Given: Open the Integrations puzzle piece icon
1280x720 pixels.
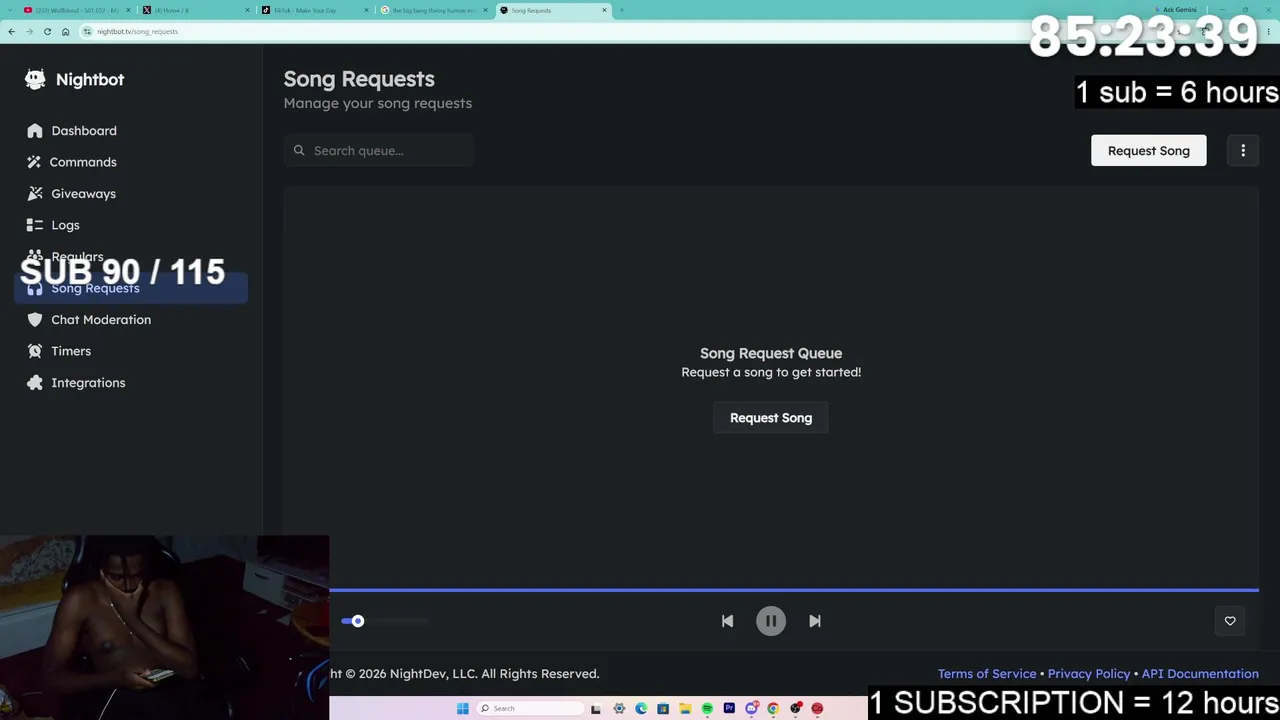Looking at the screenshot, I should pos(35,383).
